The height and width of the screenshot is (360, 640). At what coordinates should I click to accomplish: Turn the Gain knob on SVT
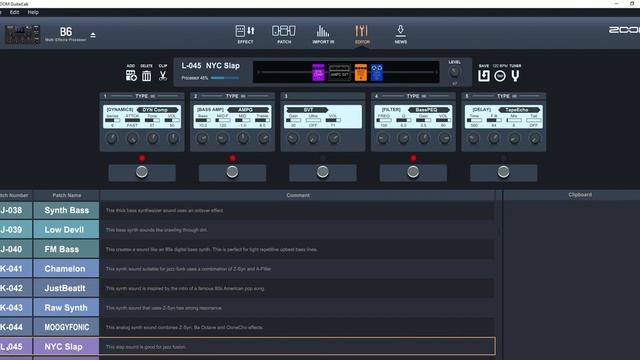[x=293, y=138]
